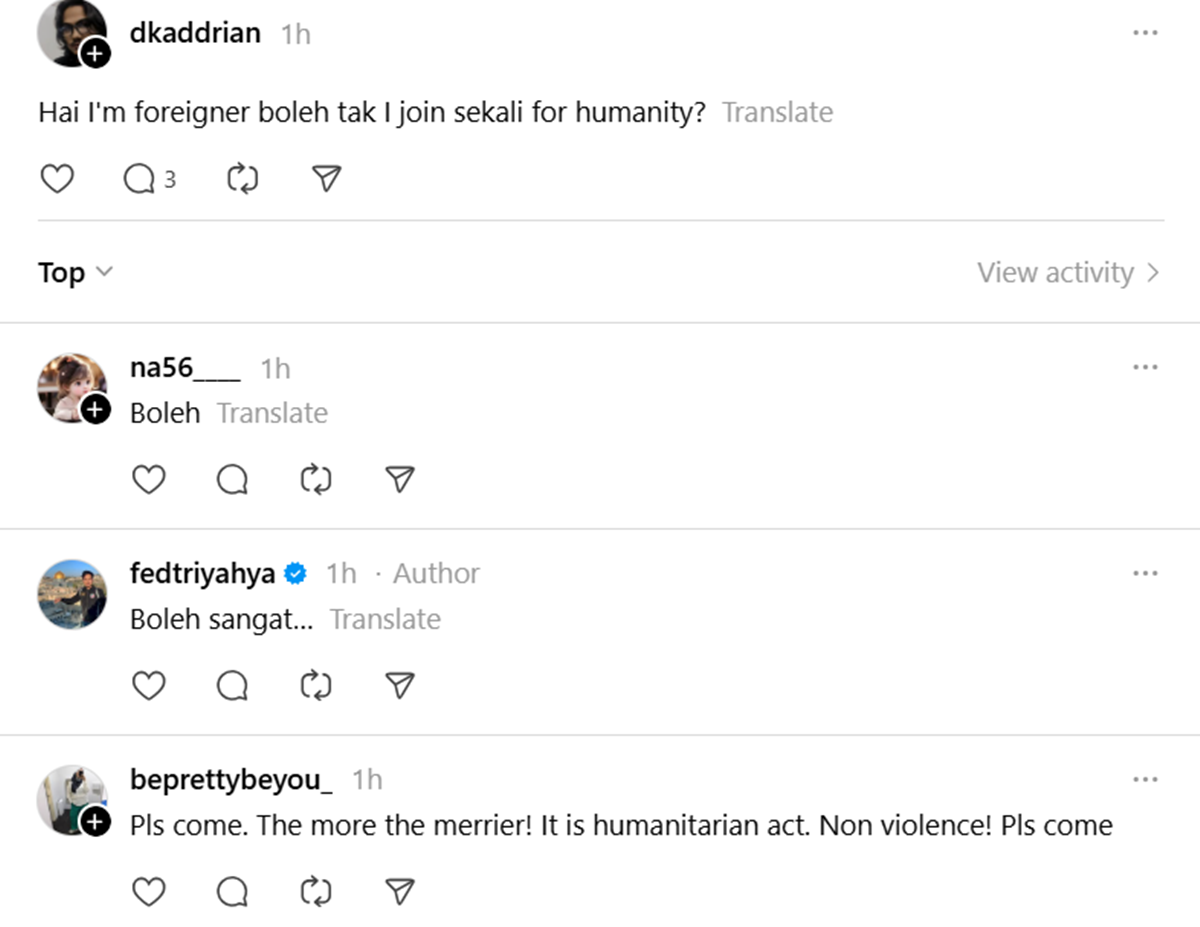
Task: Like dkaddrian's post with the heart icon
Action: tap(57, 179)
